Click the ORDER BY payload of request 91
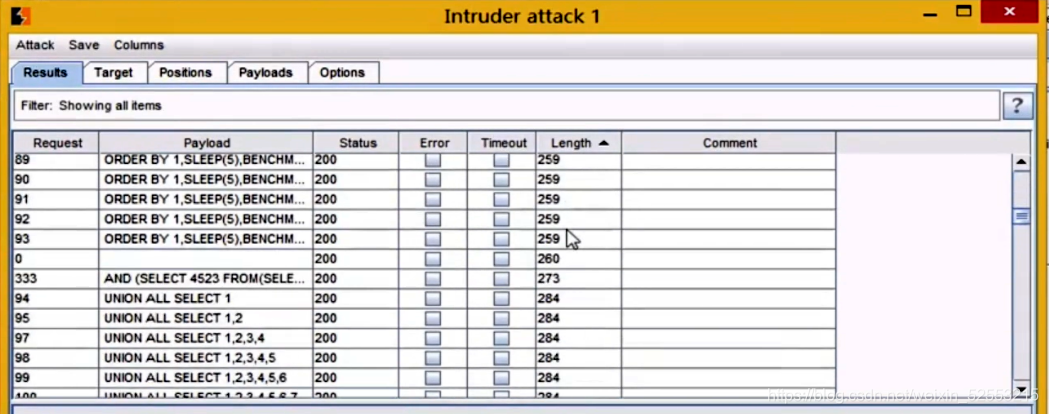This screenshot has height=414, width=1049. click(x=206, y=199)
